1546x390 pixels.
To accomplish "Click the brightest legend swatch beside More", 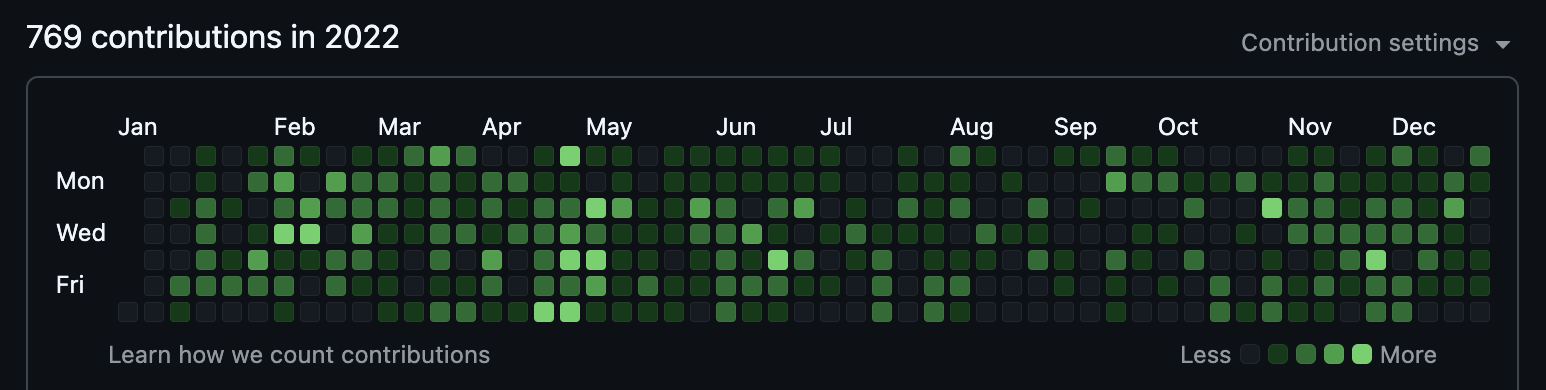I will pyautogui.click(x=1362, y=354).
